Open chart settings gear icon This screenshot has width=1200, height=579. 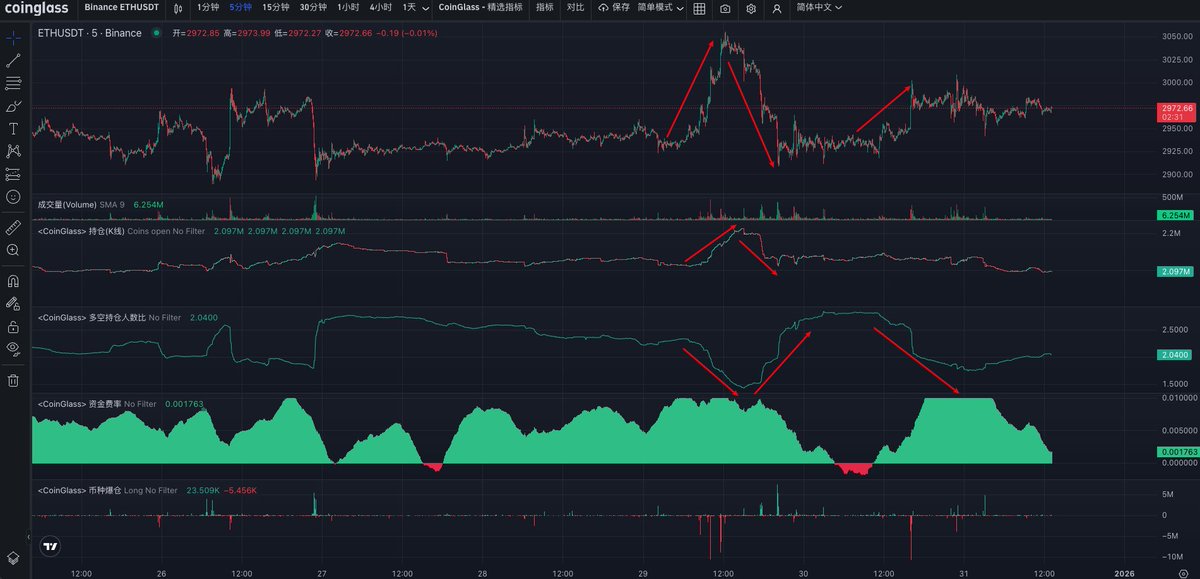tap(751, 8)
